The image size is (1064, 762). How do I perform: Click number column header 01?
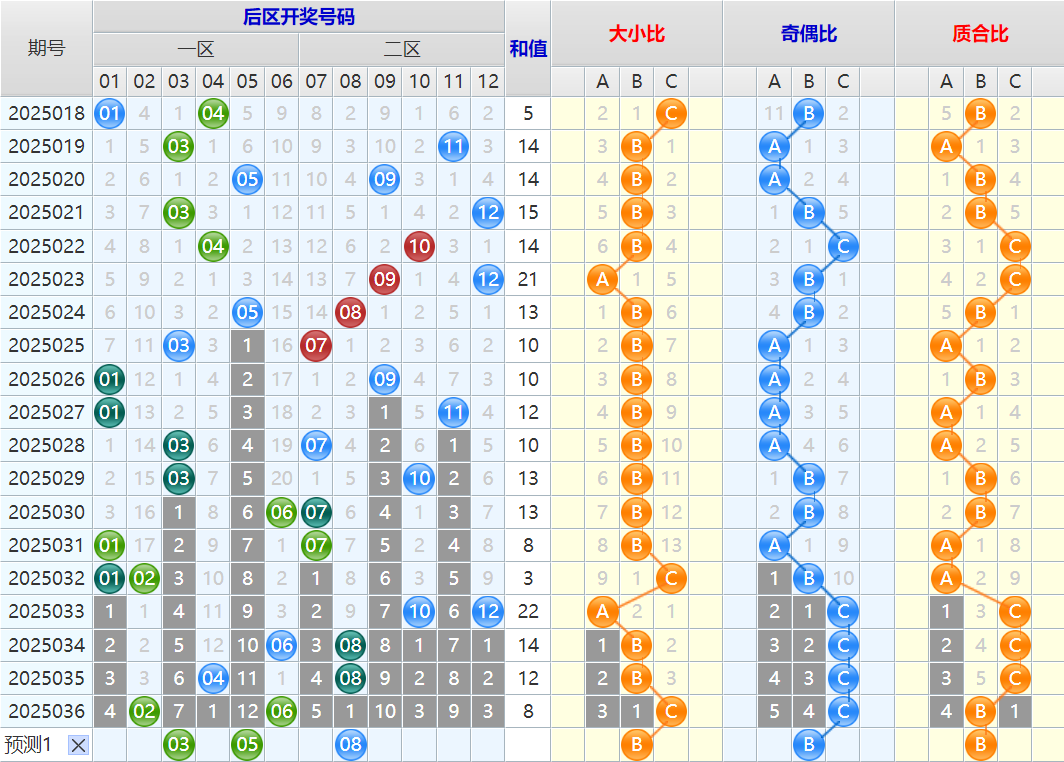click(109, 81)
